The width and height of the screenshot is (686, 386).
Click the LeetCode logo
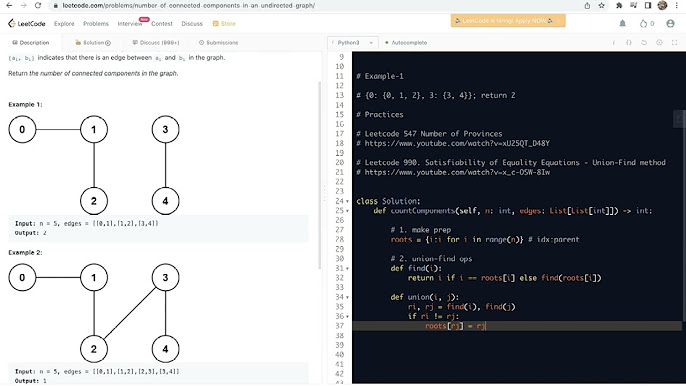[x=27, y=24]
